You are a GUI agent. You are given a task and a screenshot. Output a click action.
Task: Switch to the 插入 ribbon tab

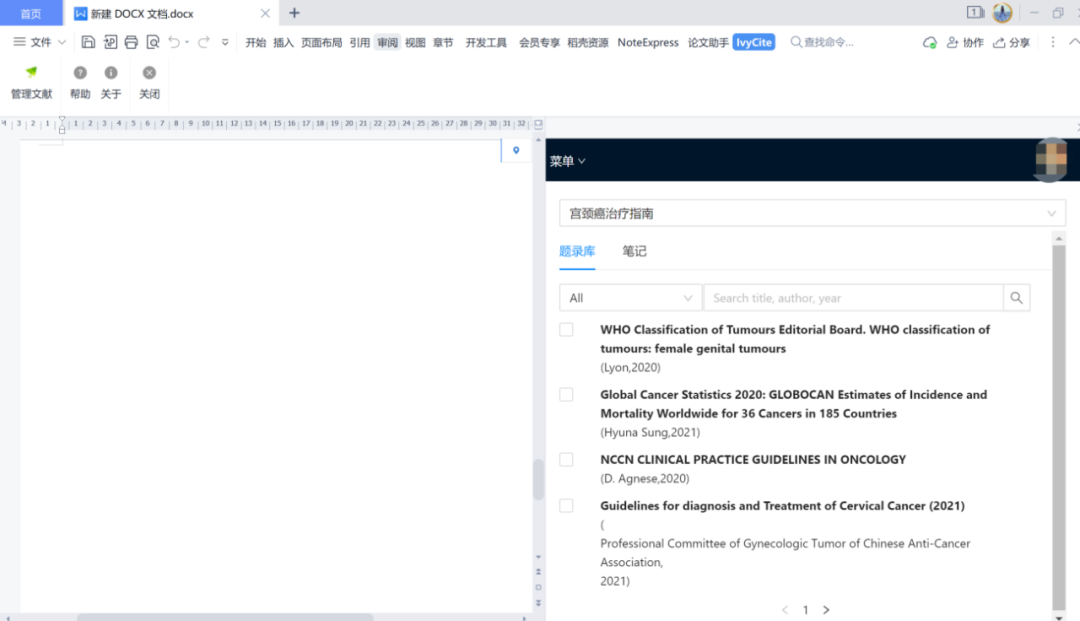click(x=283, y=43)
